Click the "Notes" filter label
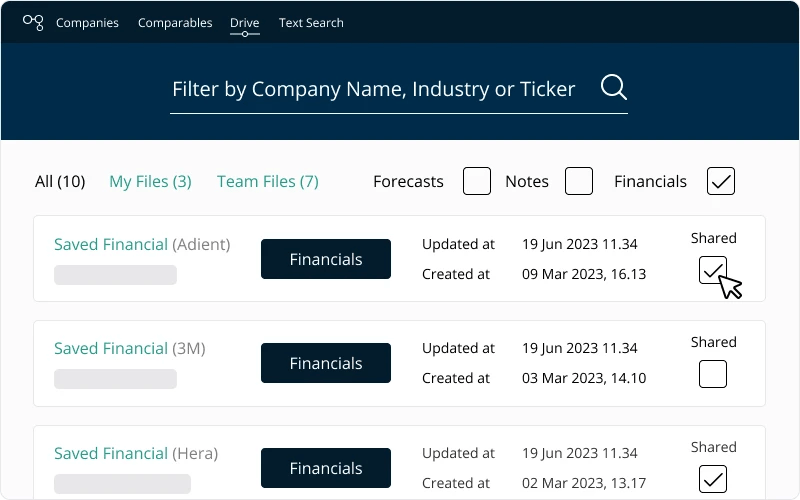Viewport: 800px width, 500px height. [x=527, y=182]
